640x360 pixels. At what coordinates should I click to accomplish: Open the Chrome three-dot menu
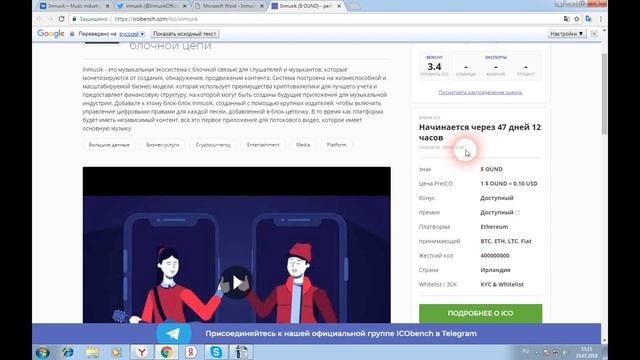click(x=601, y=19)
